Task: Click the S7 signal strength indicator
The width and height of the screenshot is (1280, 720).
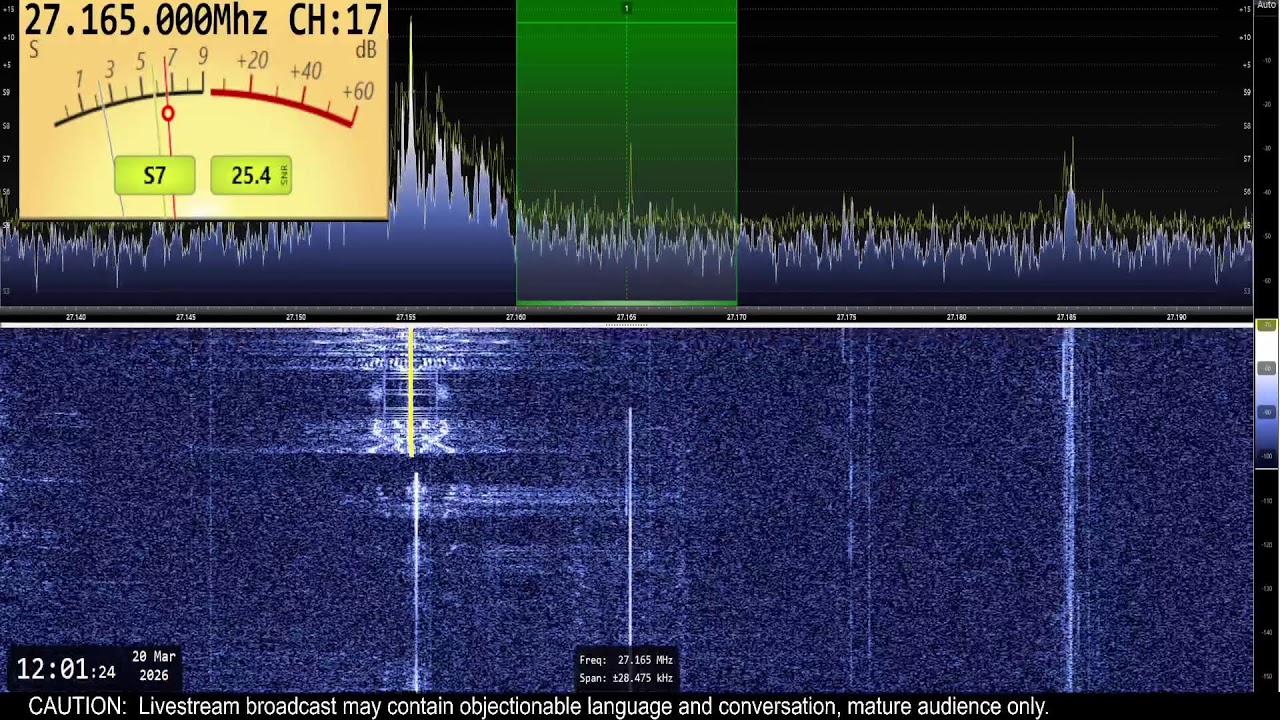Action: click(154, 176)
